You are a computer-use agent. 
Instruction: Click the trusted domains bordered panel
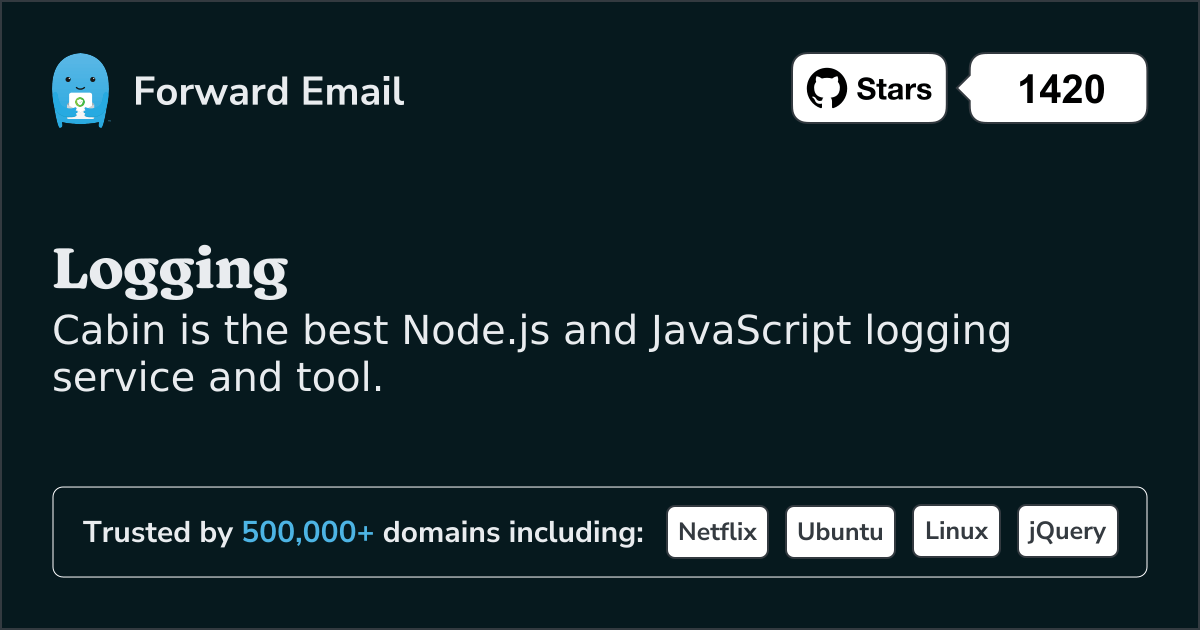point(600,531)
